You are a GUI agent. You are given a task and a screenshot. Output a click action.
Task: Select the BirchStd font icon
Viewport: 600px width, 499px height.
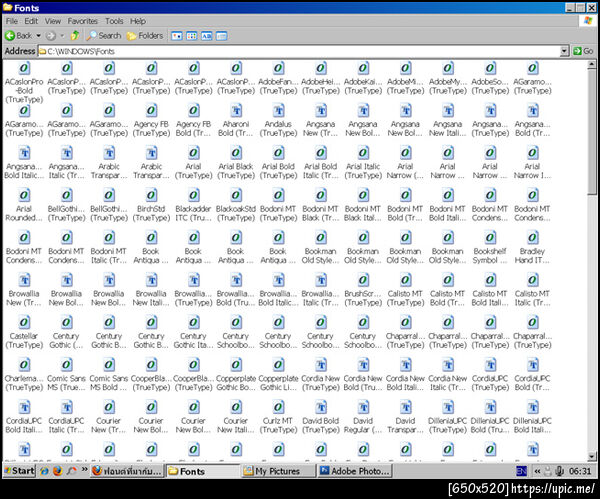(x=151, y=196)
